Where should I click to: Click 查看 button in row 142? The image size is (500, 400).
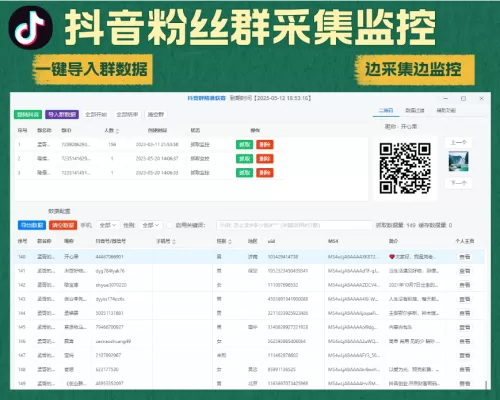[465, 285]
